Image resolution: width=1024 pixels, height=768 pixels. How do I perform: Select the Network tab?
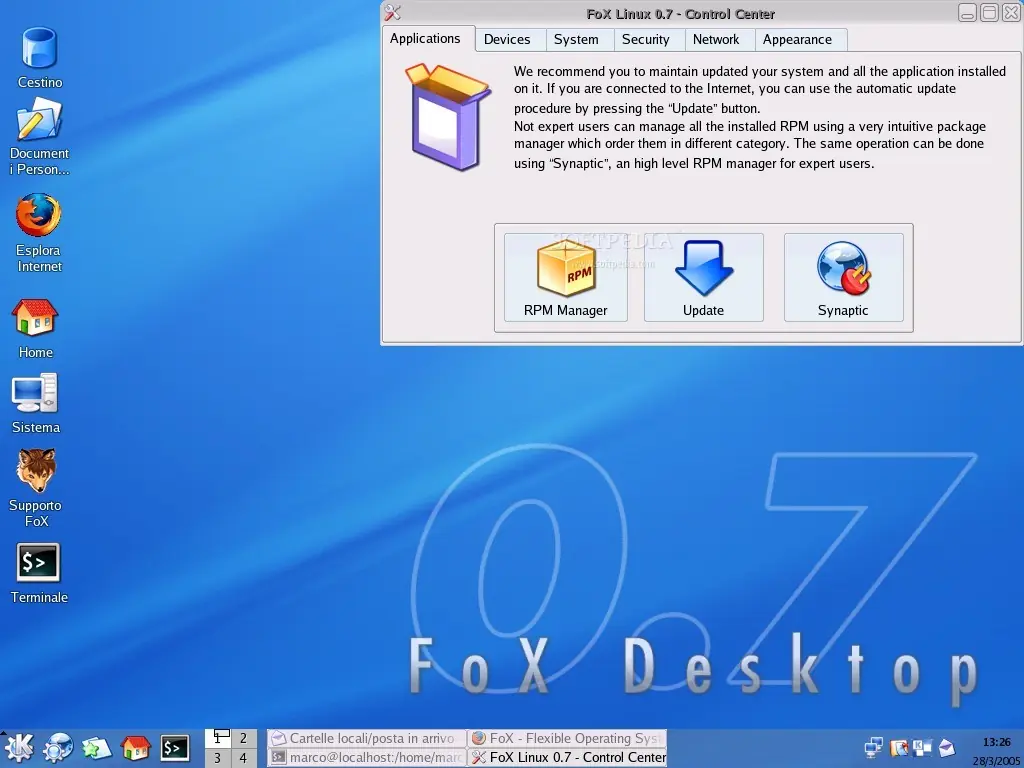(x=716, y=40)
